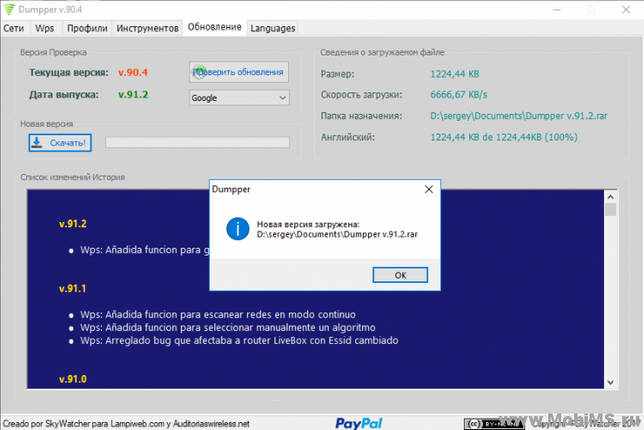Click the destination folder path text
The image size is (644, 430).
click(519, 116)
